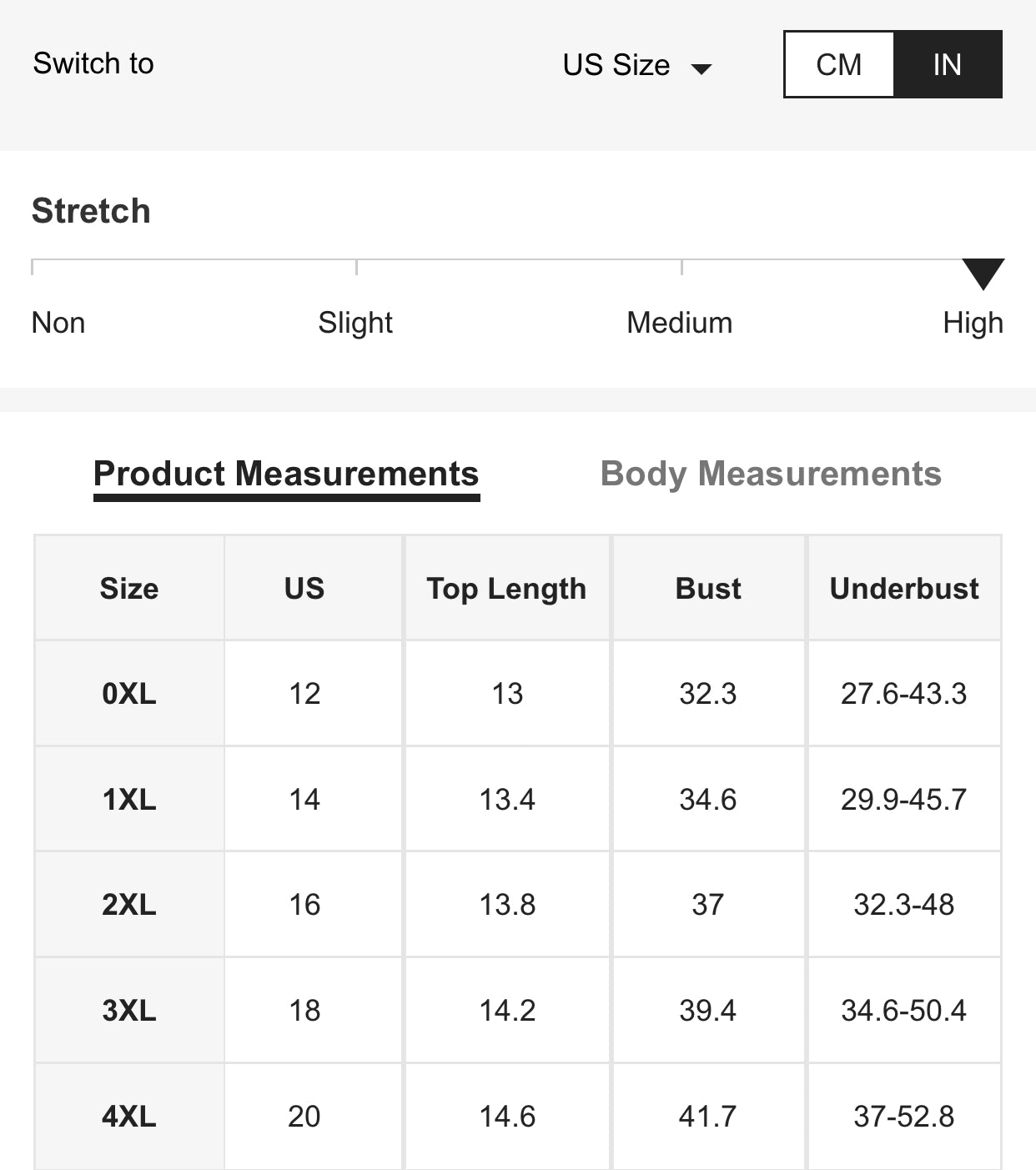Open the US Size dropdown
Viewport: 1036px width, 1170px height.
pyautogui.click(x=616, y=65)
